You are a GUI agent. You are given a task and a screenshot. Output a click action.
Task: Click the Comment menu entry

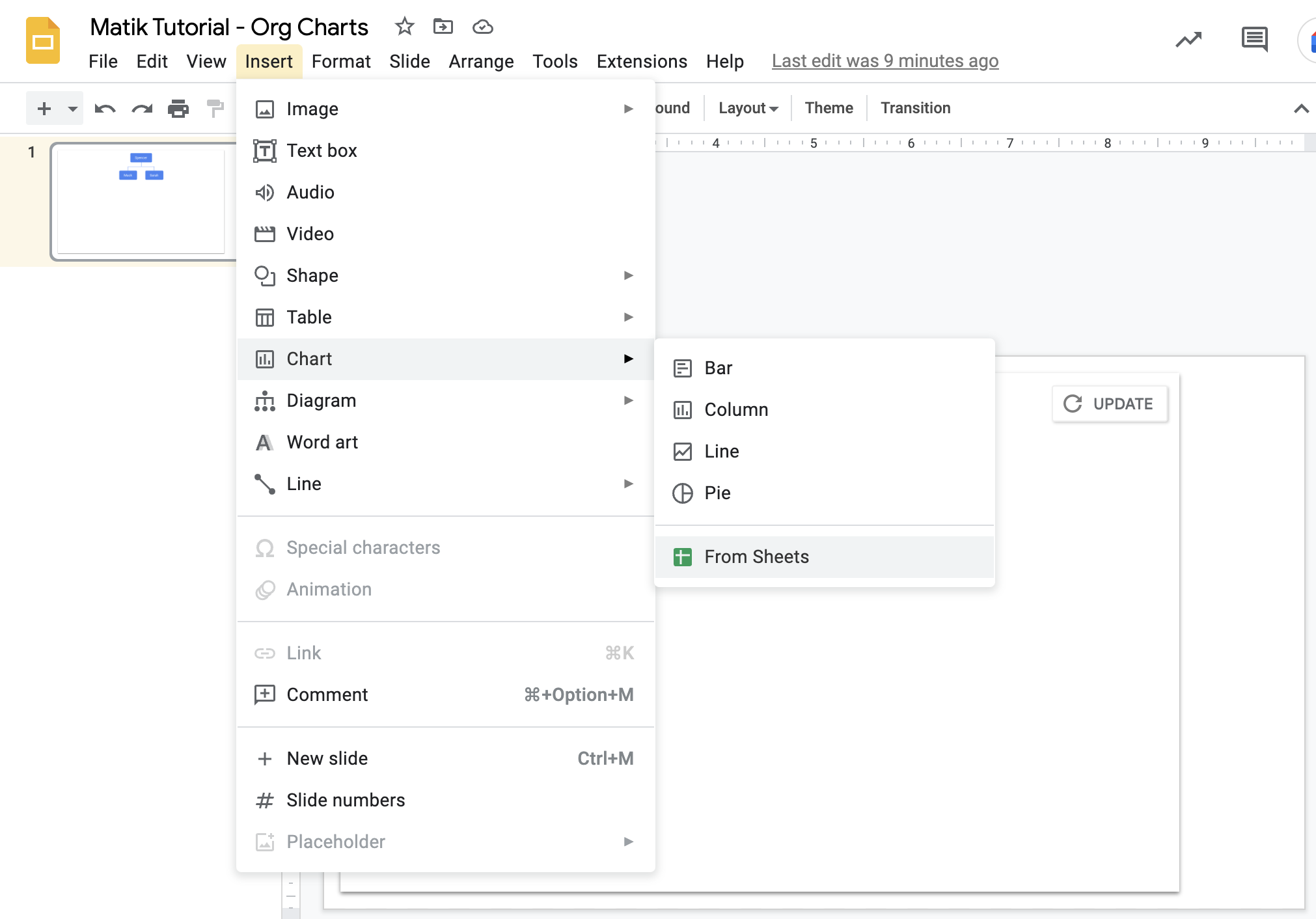(x=446, y=694)
